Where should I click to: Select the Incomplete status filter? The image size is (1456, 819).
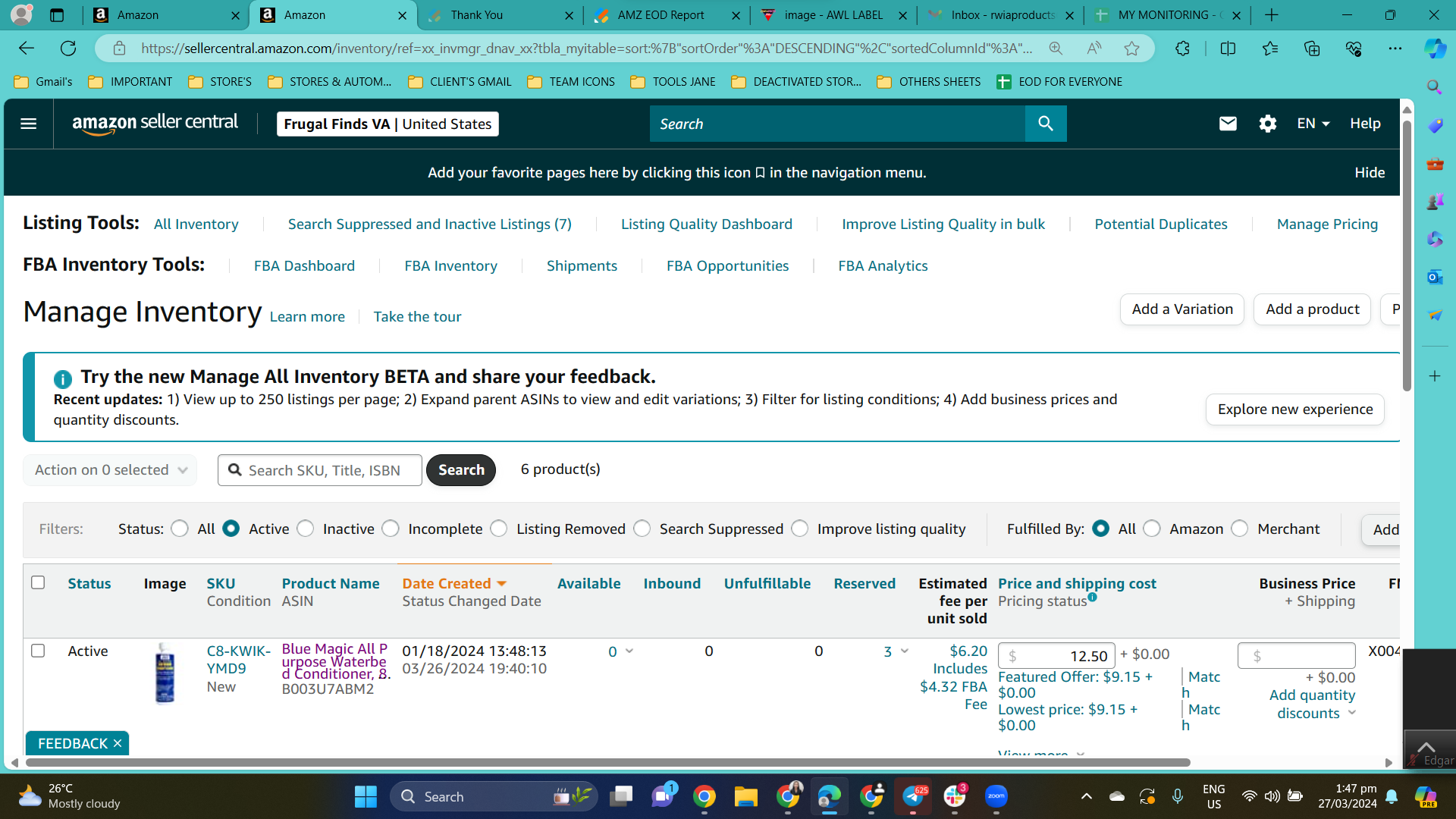pos(391,529)
